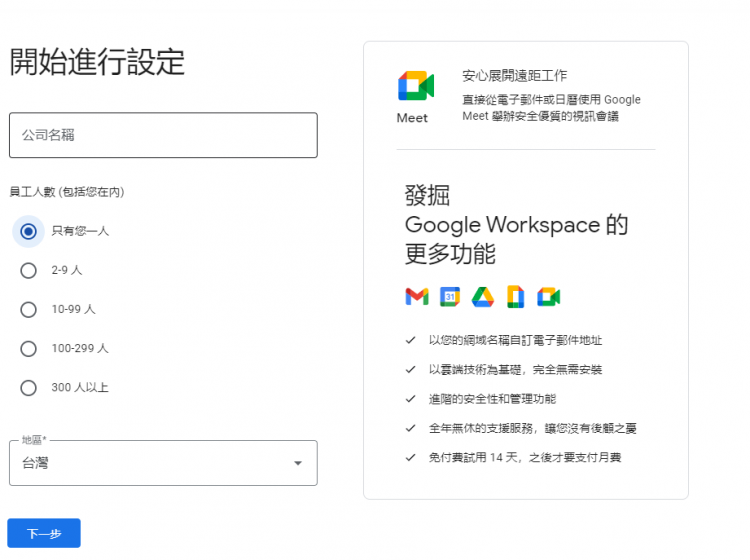Focus the 公司名稱 input field
This screenshot has height=560, width=750.
[x=163, y=135]
